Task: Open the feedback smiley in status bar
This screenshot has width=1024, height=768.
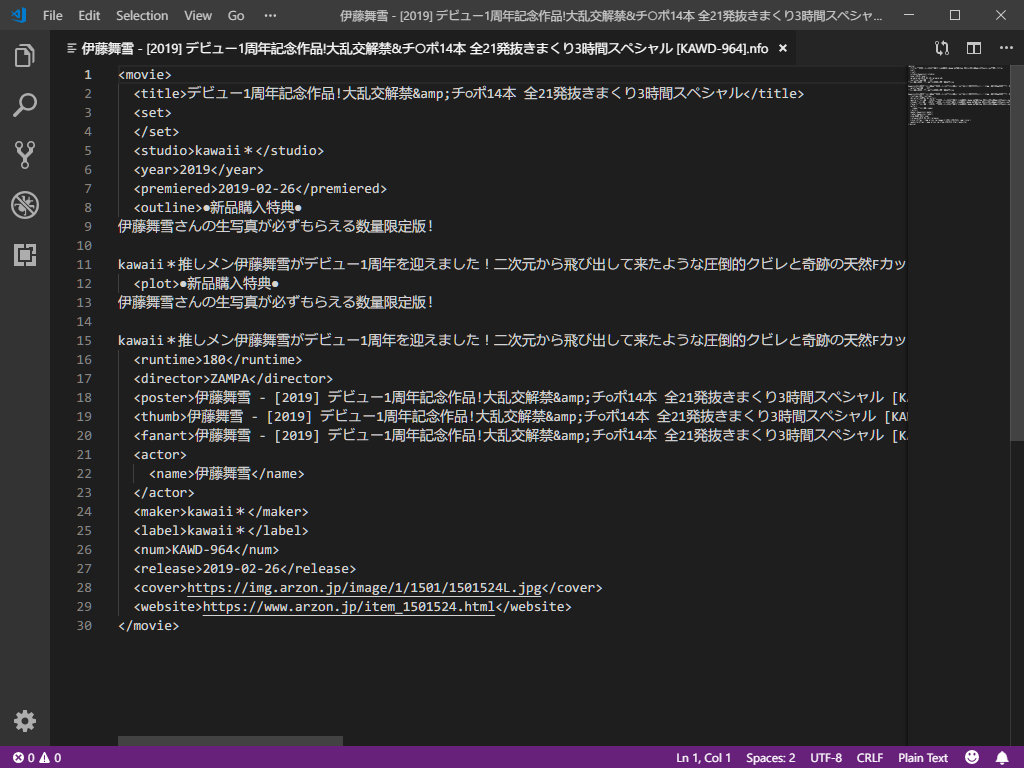Action: 972,757
